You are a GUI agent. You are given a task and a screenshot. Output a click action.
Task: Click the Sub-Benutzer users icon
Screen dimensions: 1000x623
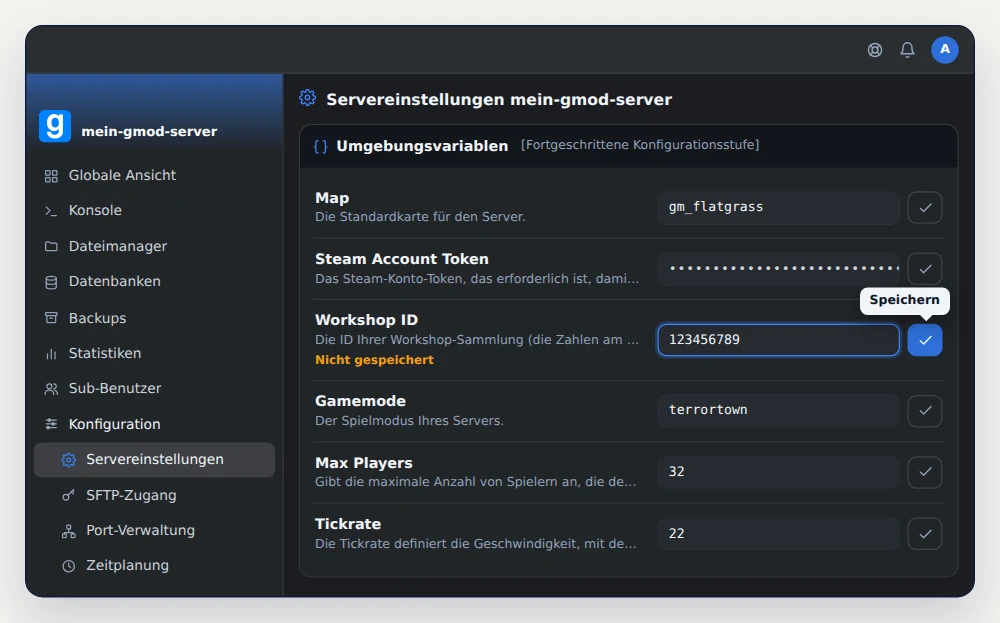click(x=51, y=389)
